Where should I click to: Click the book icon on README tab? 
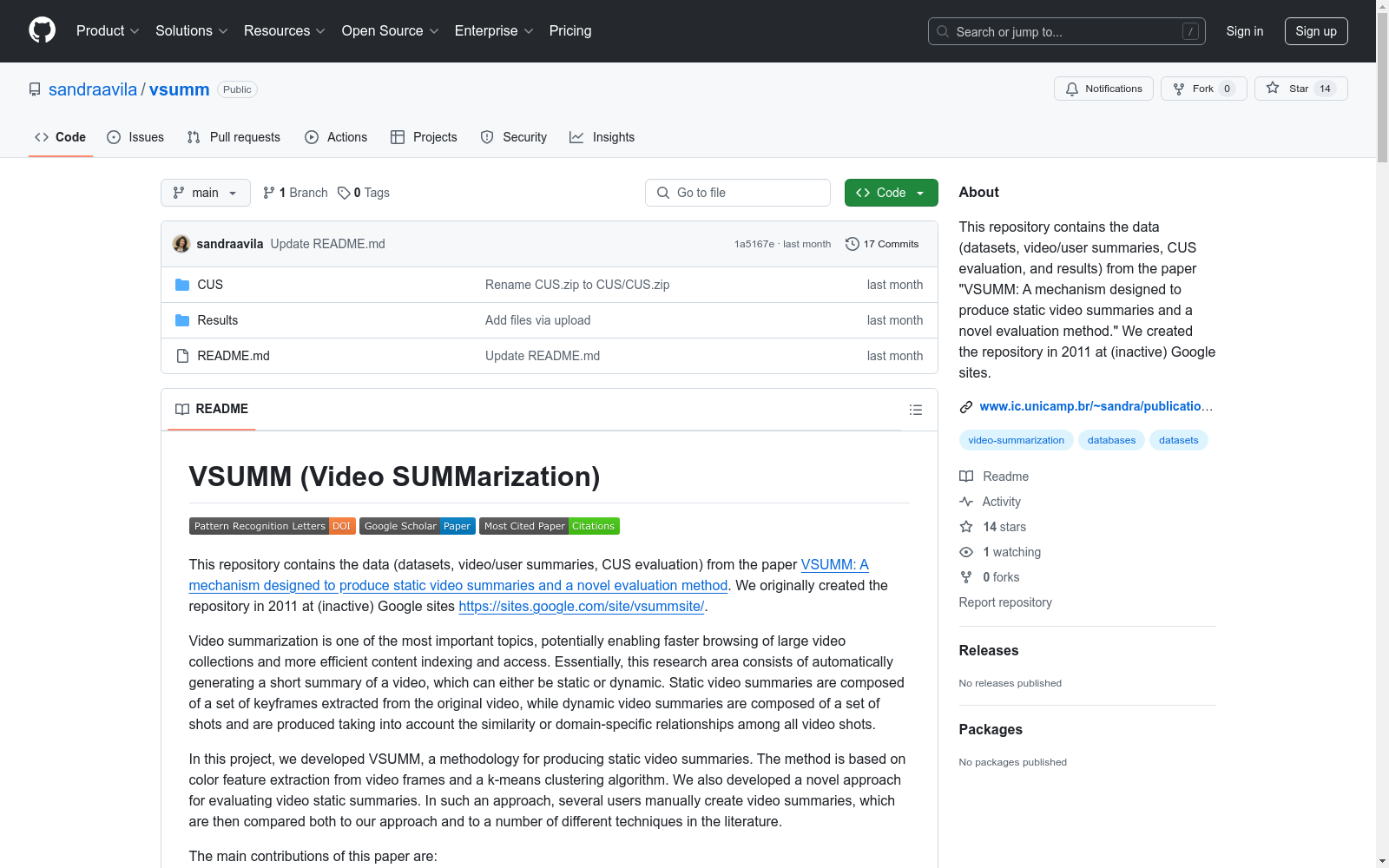pyautogui.click(x=182, y=409)
